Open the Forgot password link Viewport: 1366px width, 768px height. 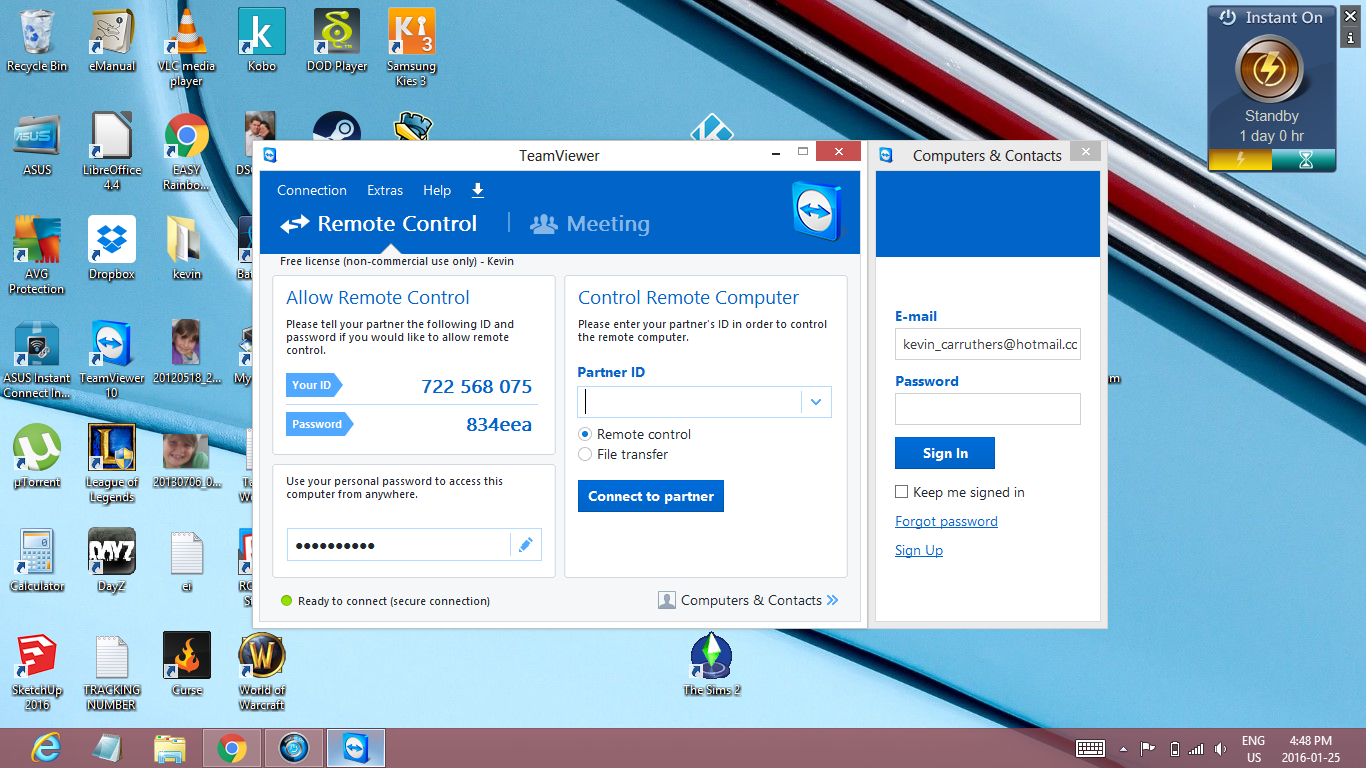pyautogui.click(x=946, y=521)
